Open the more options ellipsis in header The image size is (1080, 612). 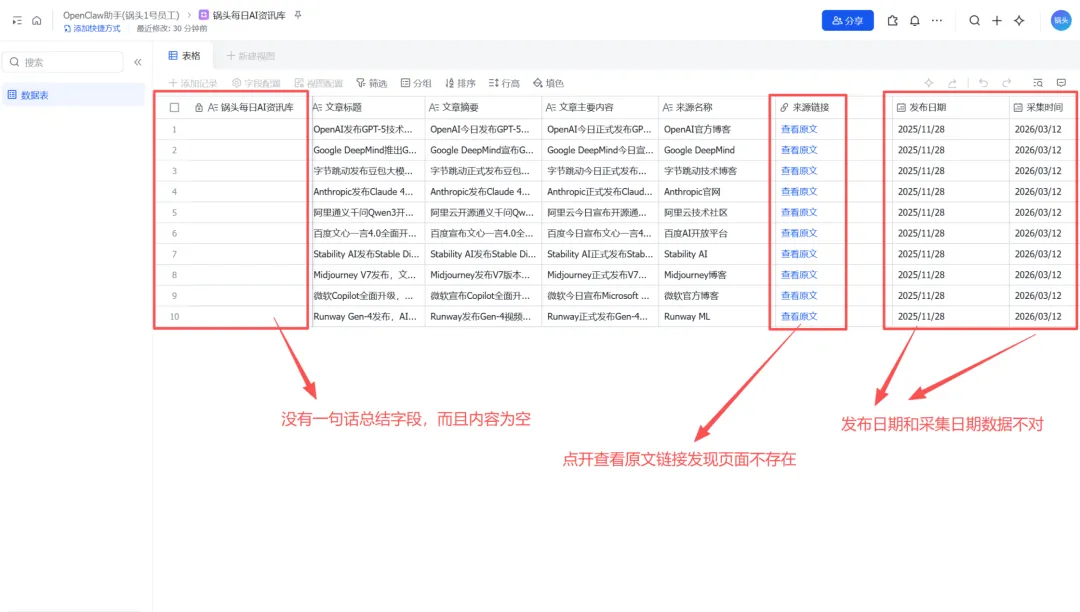click(937, 21)
